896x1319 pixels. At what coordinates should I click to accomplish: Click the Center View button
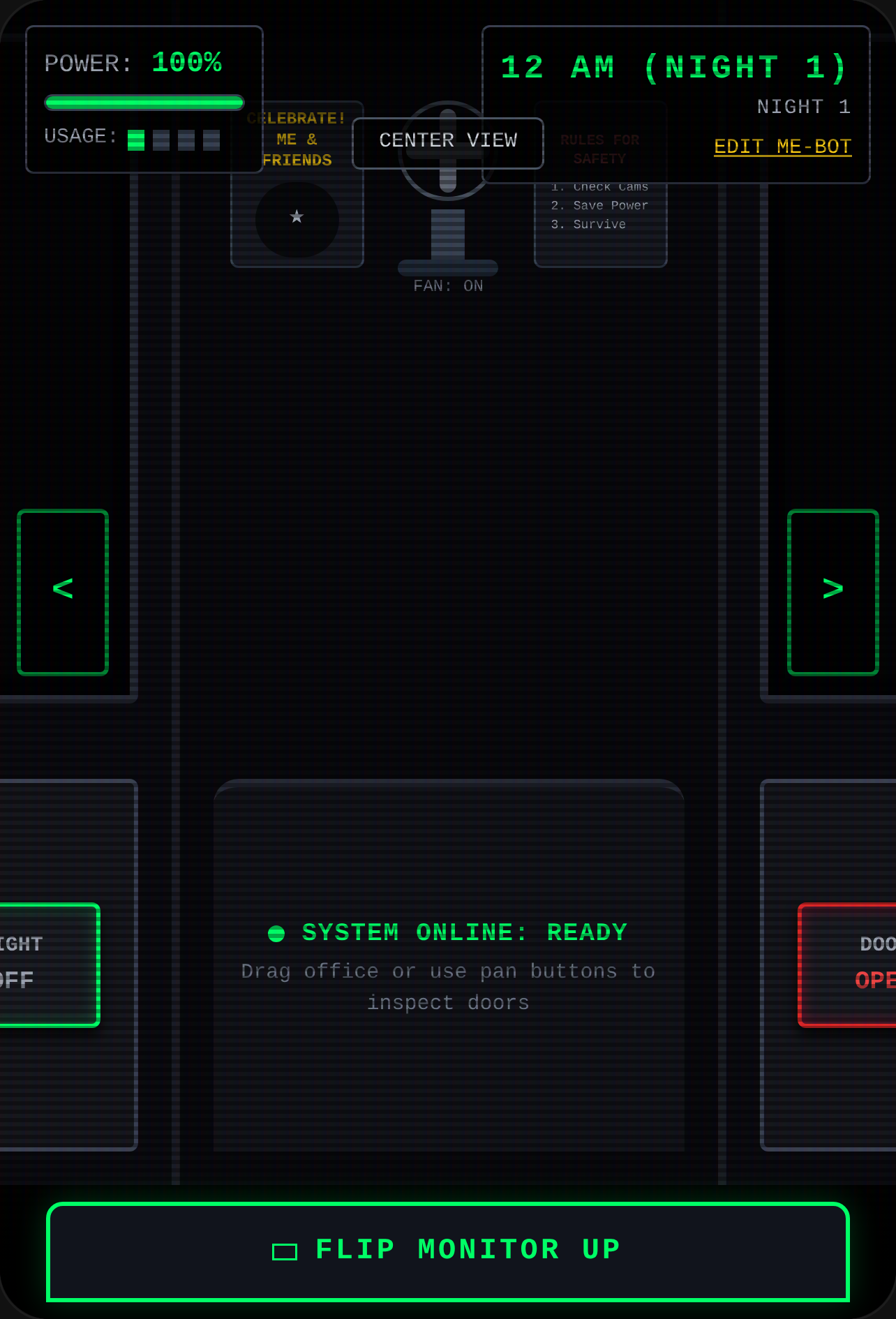(x=448, y=143)
